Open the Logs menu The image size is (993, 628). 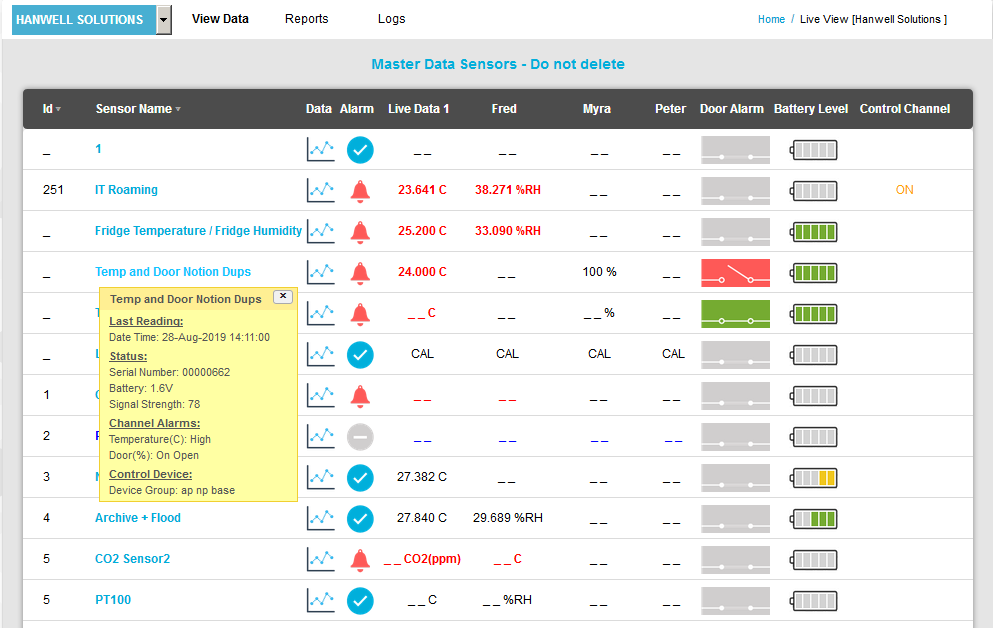pos(391,19)
